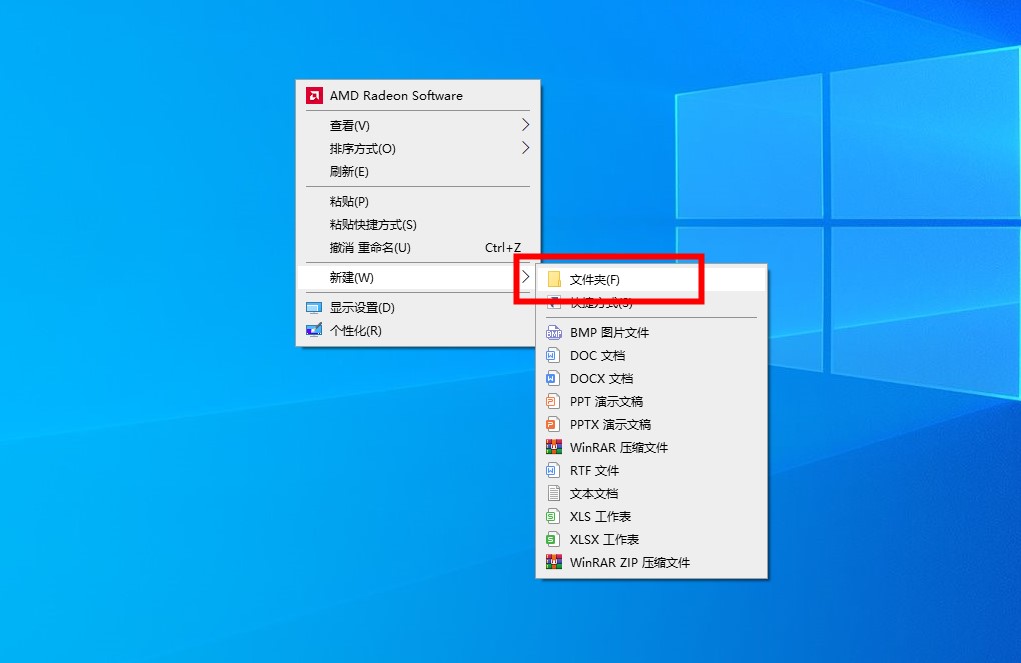Select 撤消 重命名 menu entry
The height and width of the screenshot is (663, 1021).
click(x=370, y=248)
